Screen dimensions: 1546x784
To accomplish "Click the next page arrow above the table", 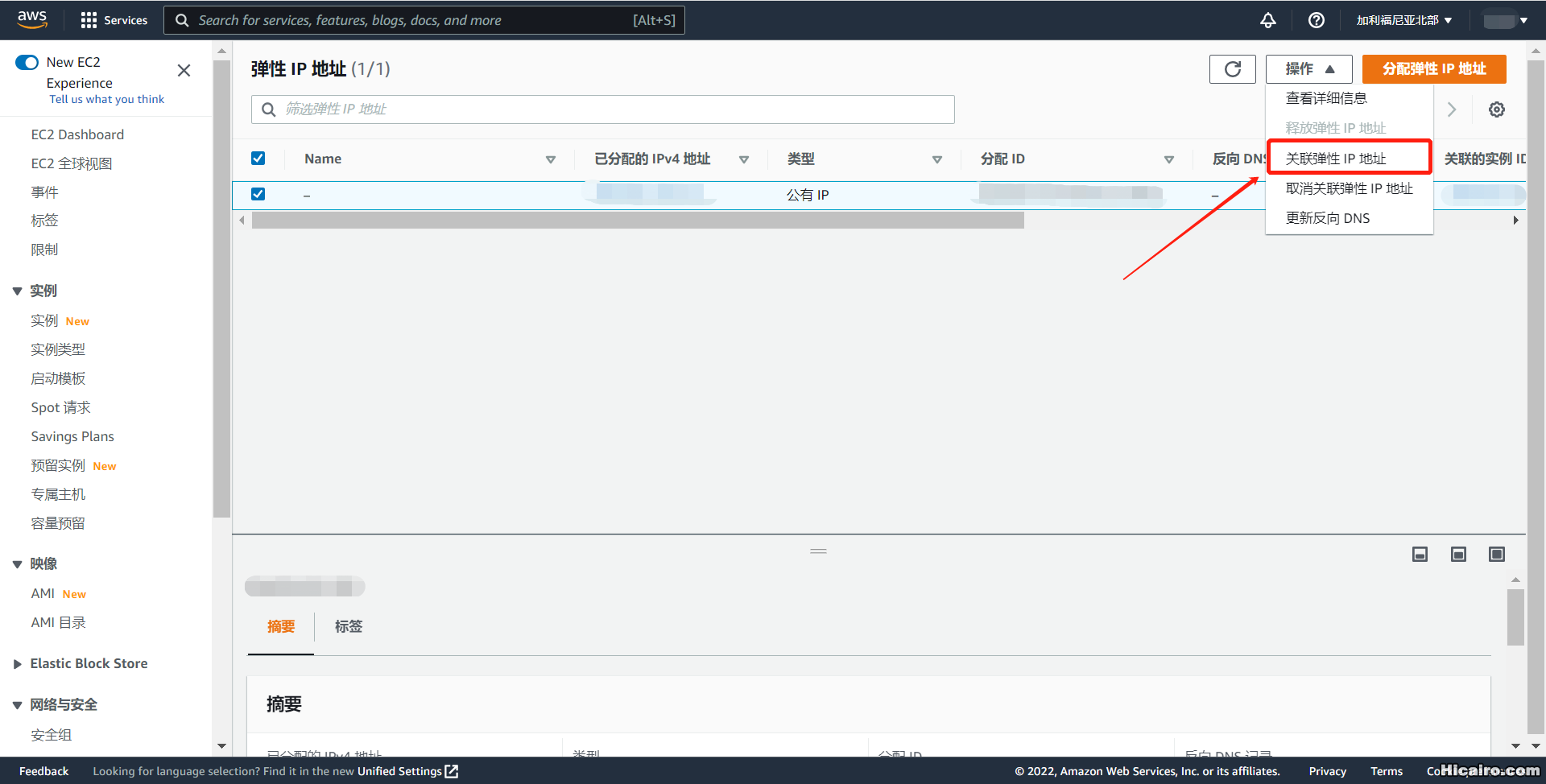I will coord(1452,109).
